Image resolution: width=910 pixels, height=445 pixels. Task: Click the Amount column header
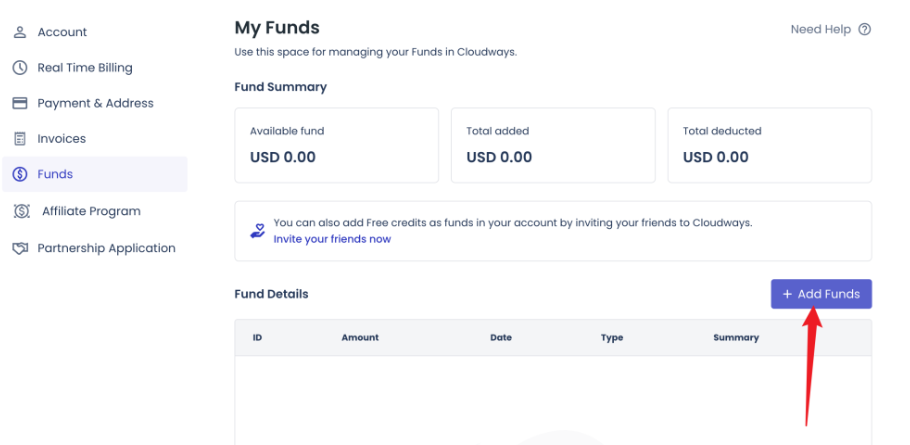360,338
